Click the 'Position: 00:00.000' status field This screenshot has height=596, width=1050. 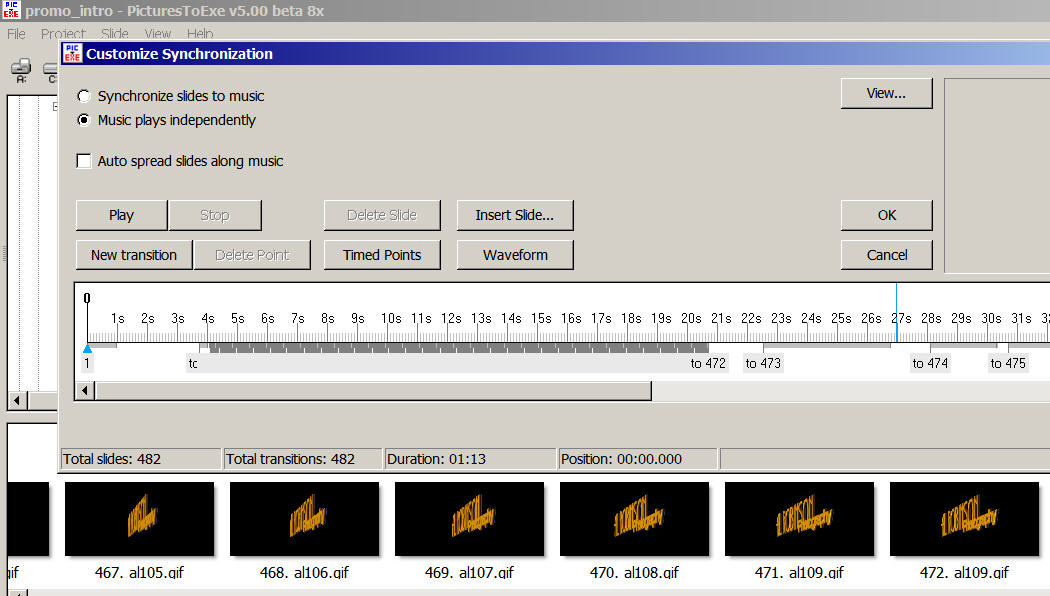pyautogui.click(x=638, y=459)
